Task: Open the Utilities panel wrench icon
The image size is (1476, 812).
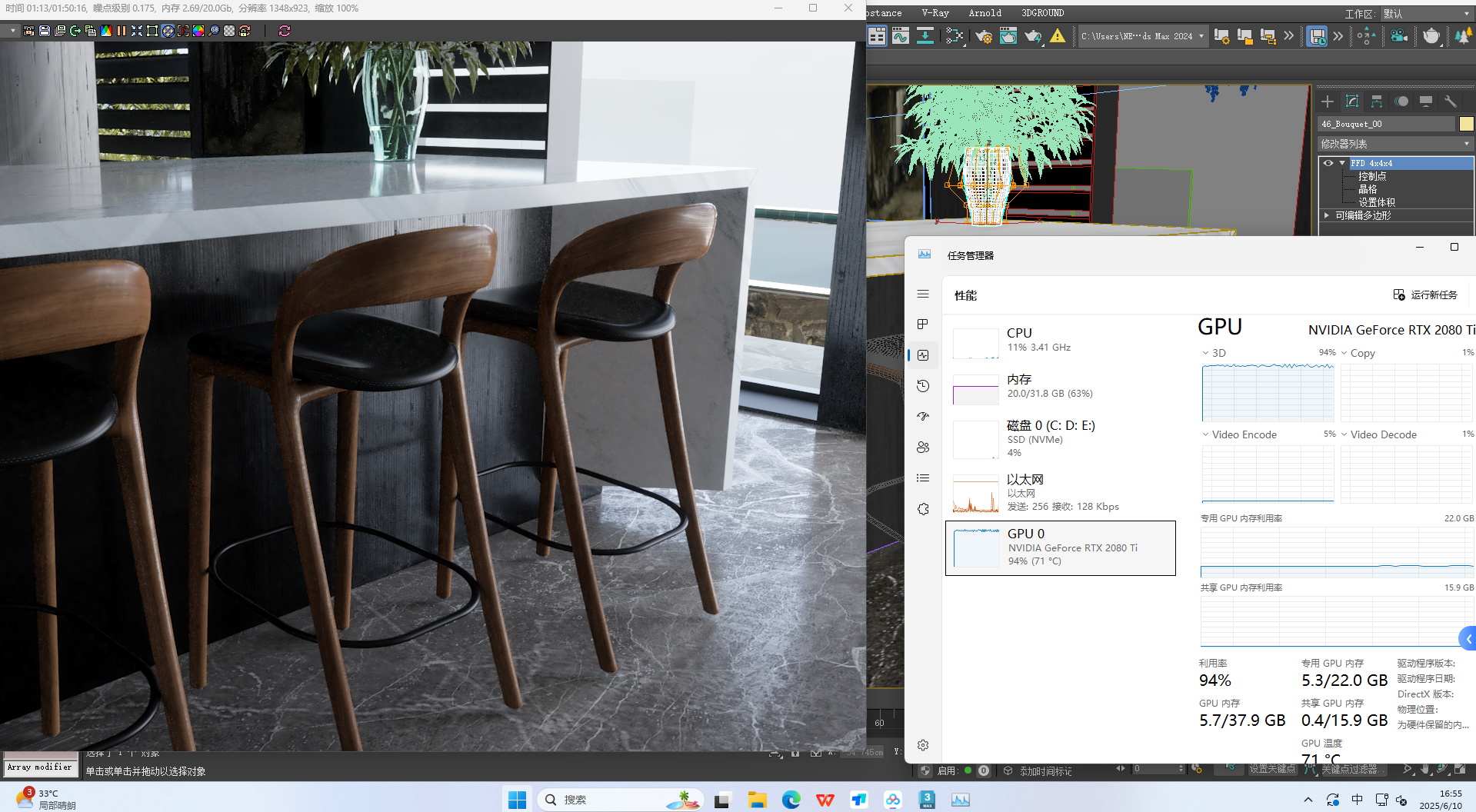Action: point(1451,101)
